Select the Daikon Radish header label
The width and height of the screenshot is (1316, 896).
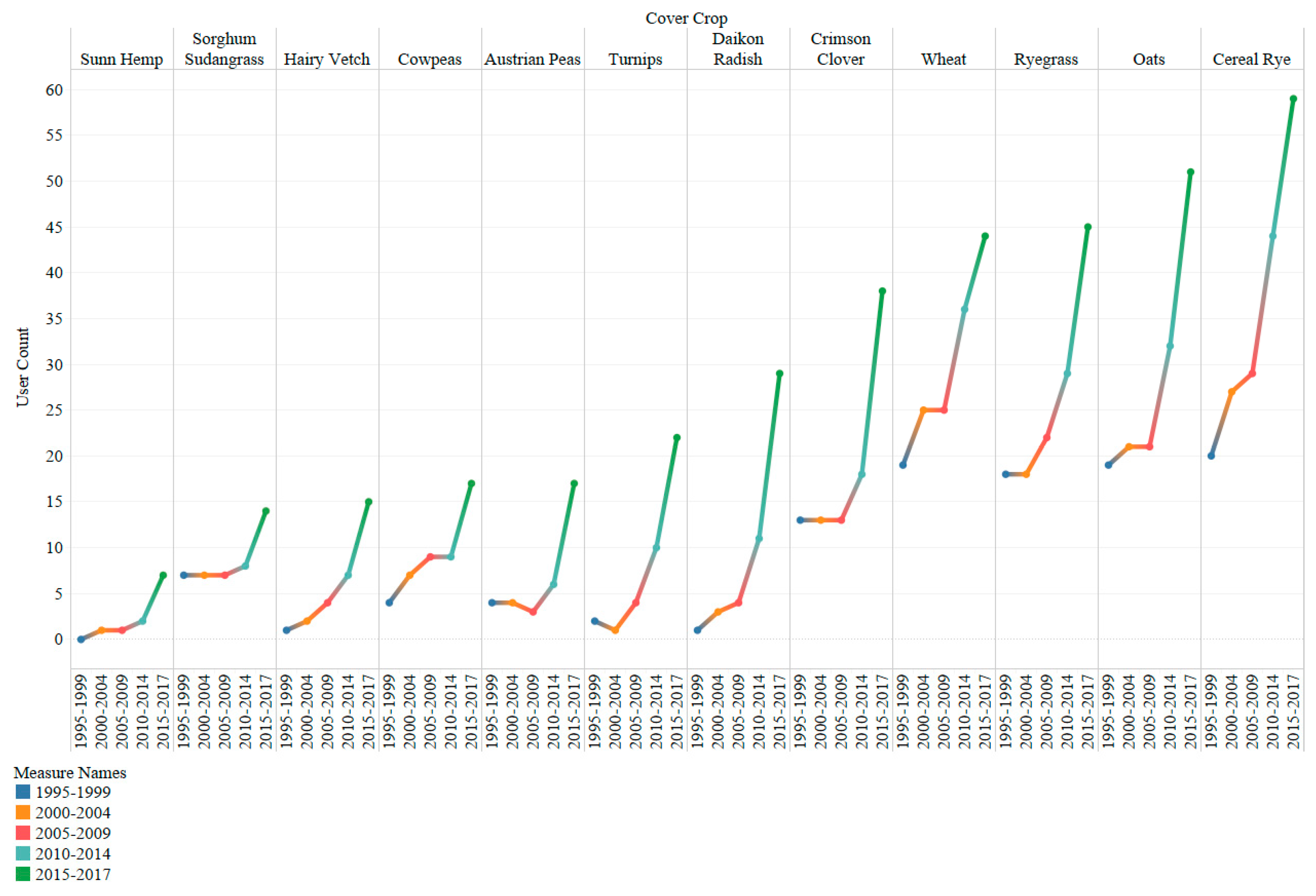point(737,49)
